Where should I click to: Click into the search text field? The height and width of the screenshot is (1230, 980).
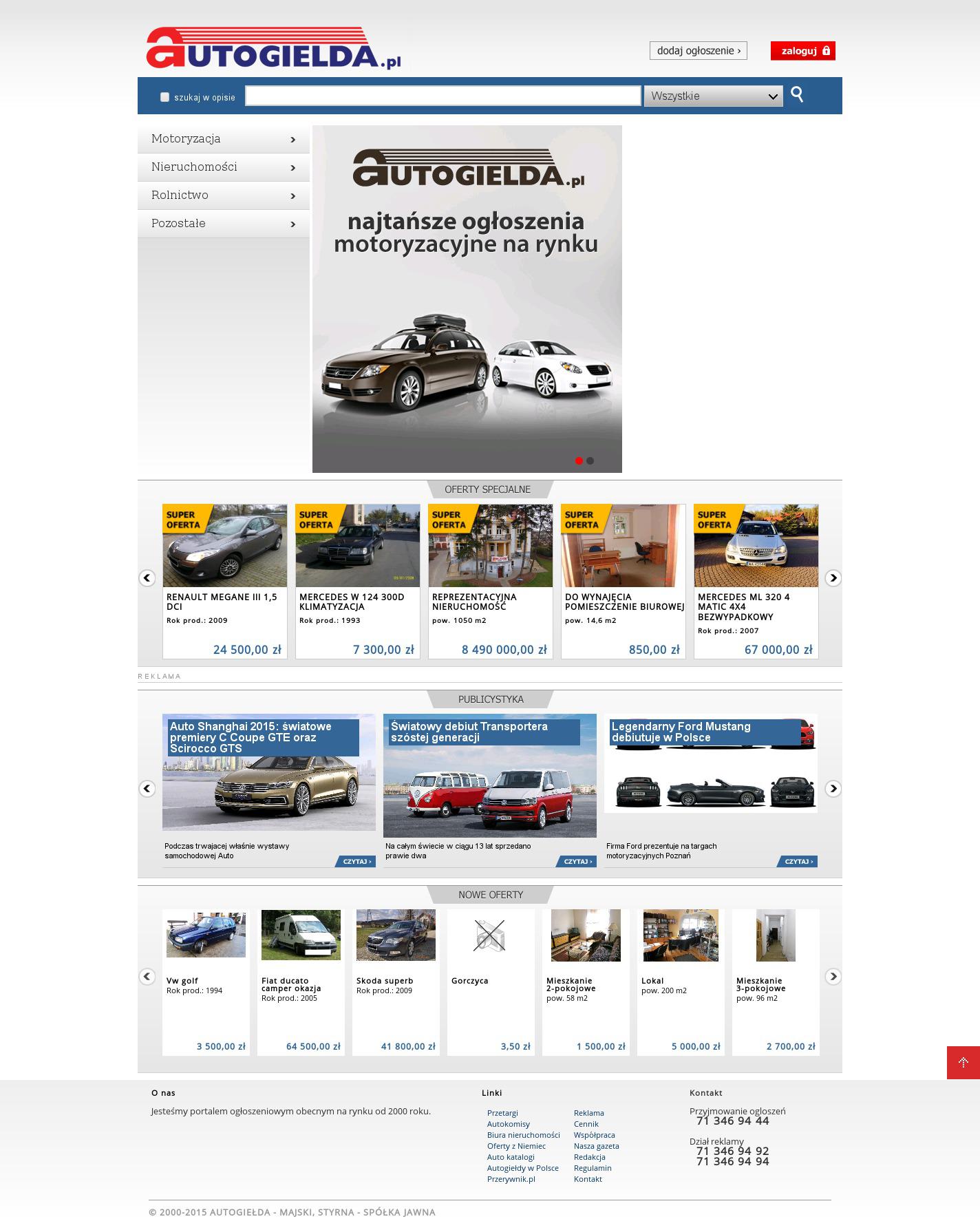pos(443,96)
